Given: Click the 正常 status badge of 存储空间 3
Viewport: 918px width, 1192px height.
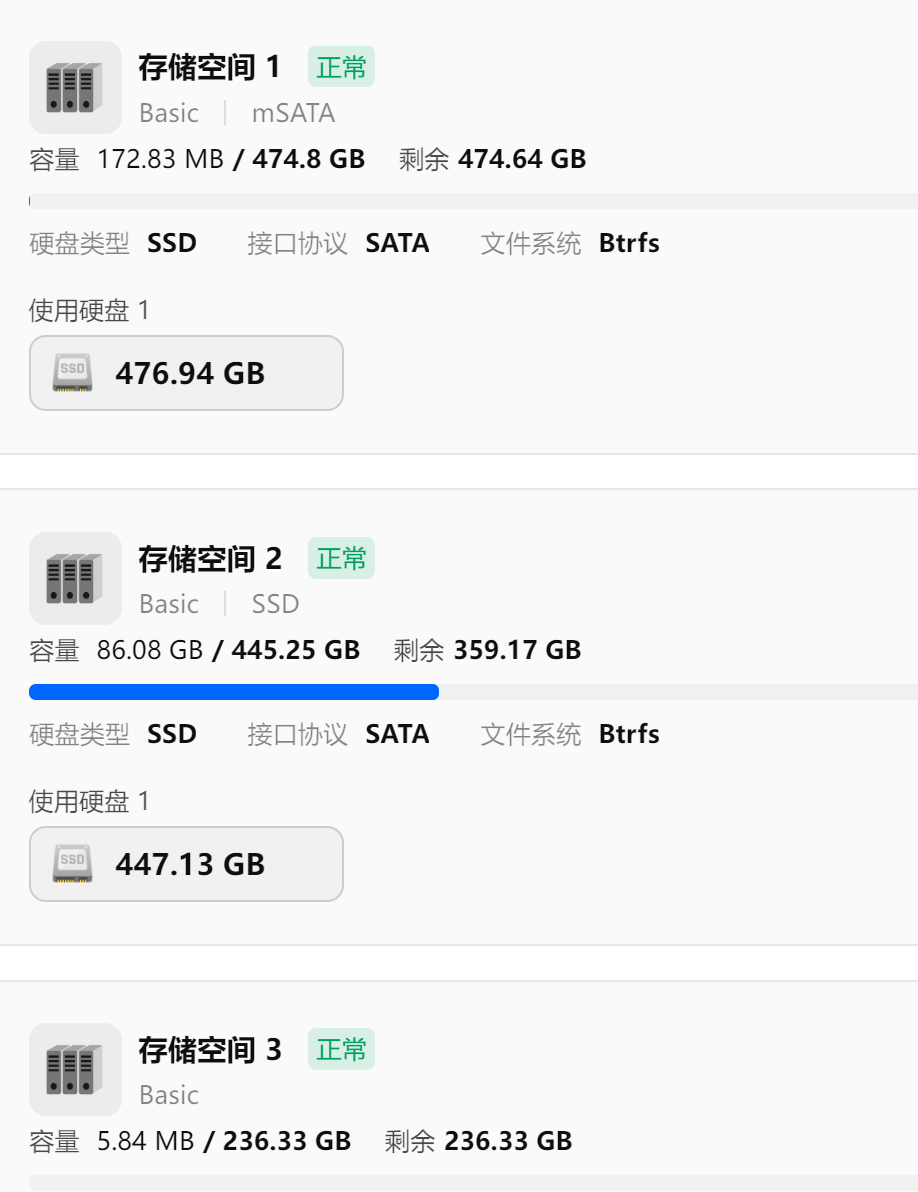Looking at the screenshot, I should click(341, 1049).
